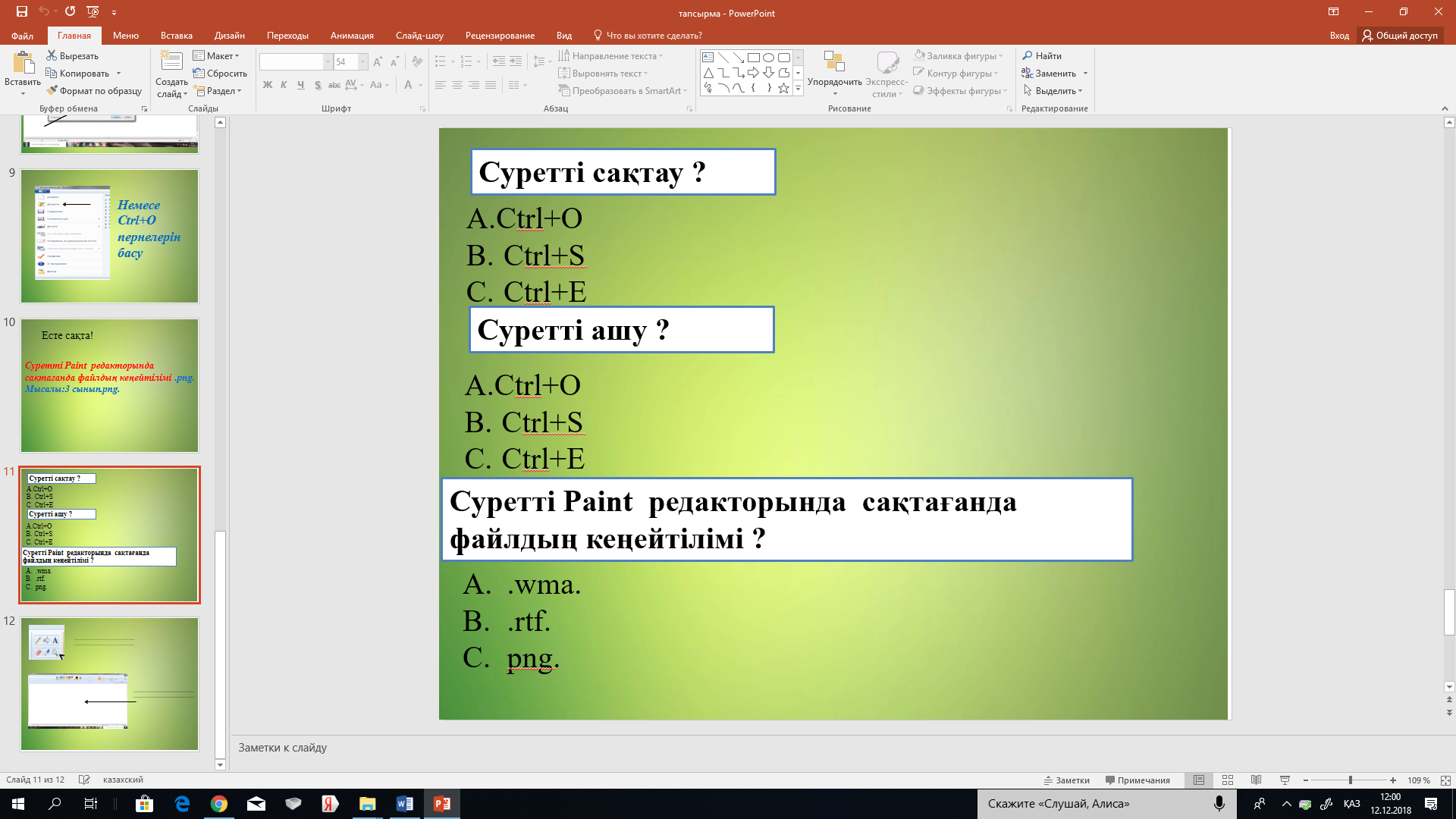Image resolution: width=1456 pixels, height=819 pixels.
Task: Click the Общий доступ share button
Action: point(1400,36)
